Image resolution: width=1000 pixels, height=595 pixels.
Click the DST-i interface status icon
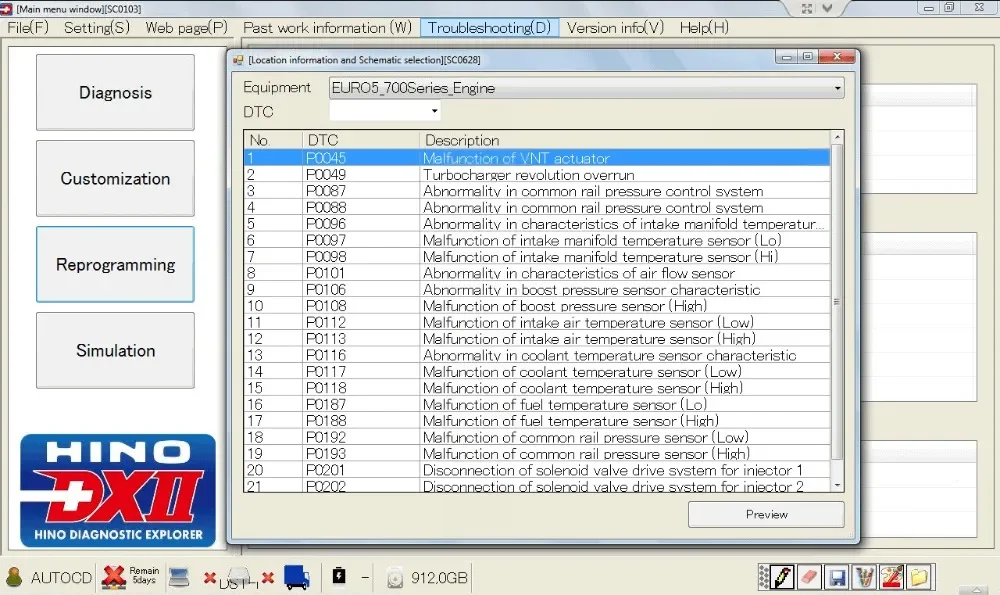coord(237,577)
